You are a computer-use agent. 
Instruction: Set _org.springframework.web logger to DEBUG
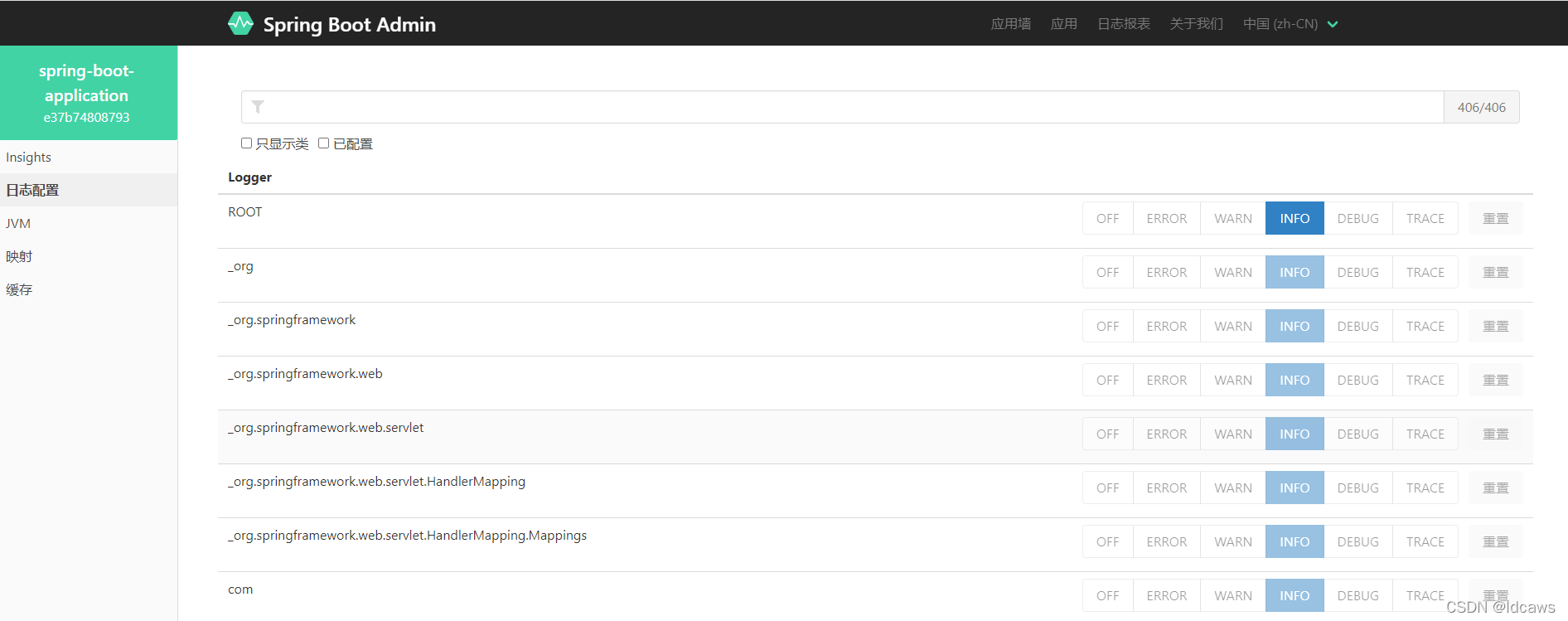[1357, 380]
